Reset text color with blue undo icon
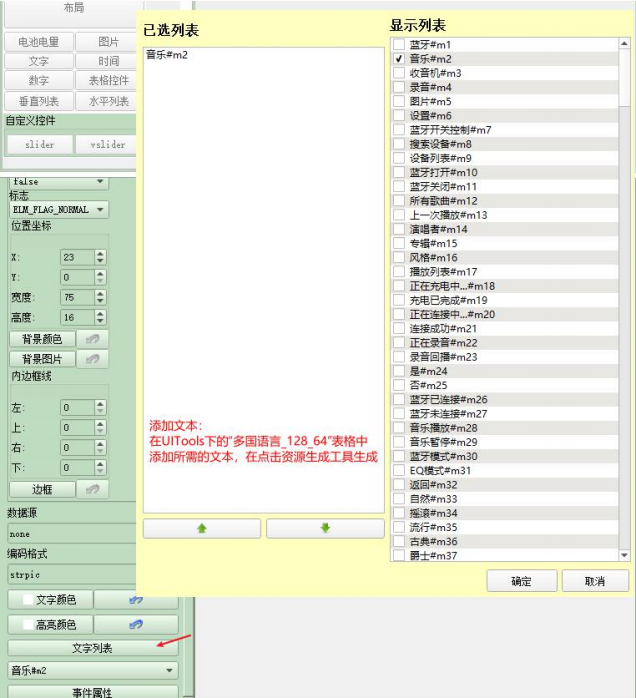The width and height of the screenshot is (636, 698). click(x=136, y=600)
